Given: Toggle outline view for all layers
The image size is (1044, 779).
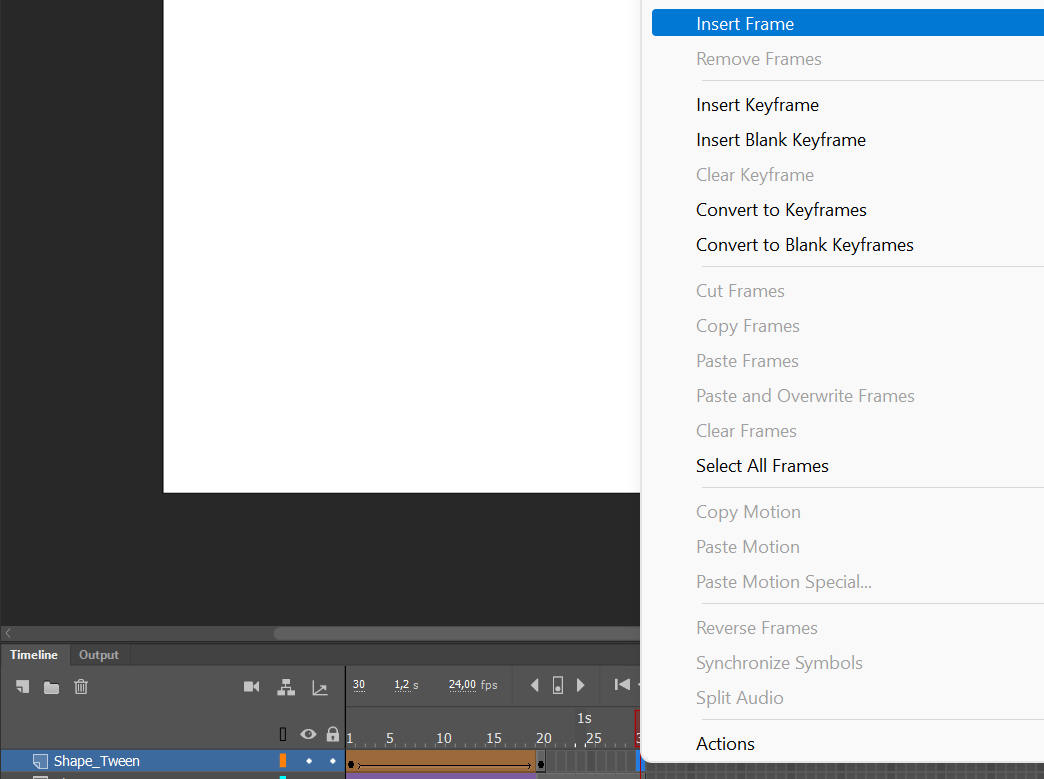Looking at the screenshot, I should tap(283, 734).
